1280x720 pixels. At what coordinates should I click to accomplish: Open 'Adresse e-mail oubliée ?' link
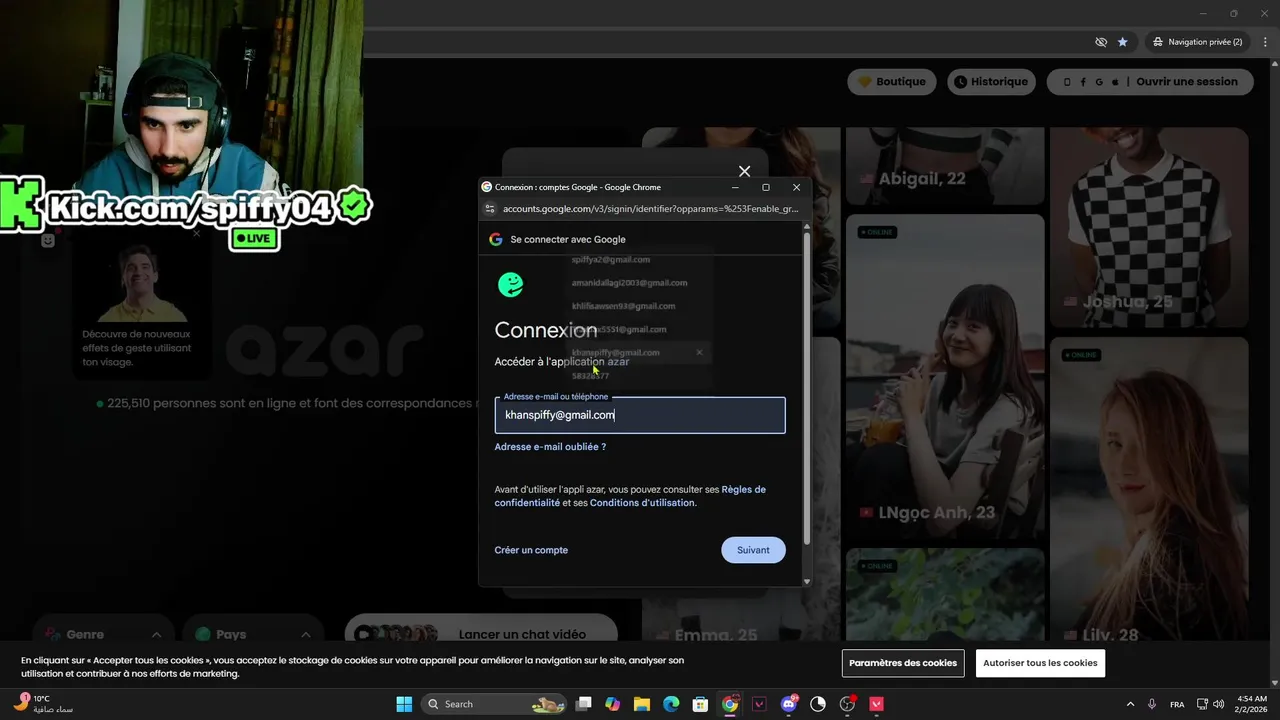pyautogui.click(x=550, y=447)
